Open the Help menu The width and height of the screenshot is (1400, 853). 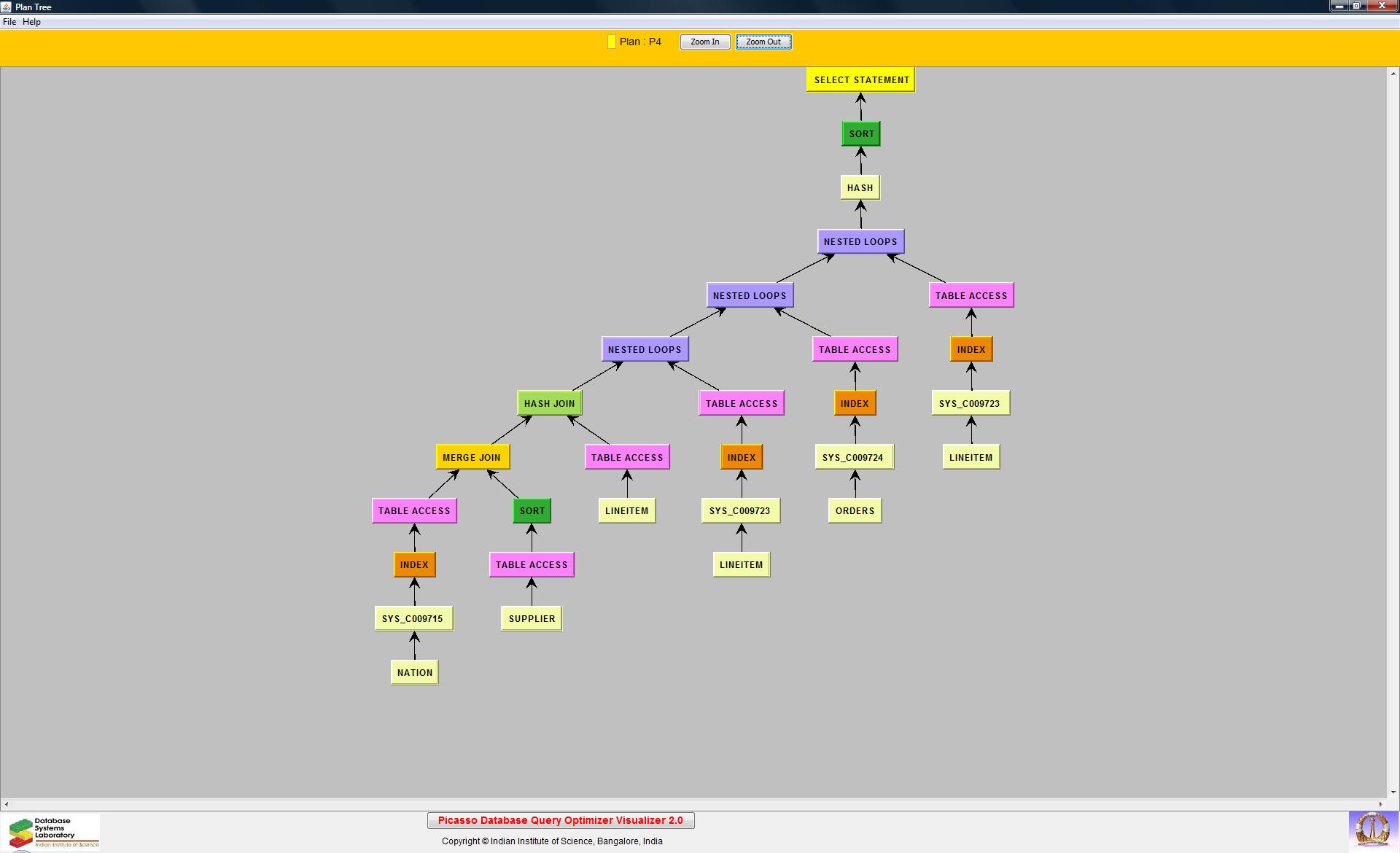[x=31, y=22]
